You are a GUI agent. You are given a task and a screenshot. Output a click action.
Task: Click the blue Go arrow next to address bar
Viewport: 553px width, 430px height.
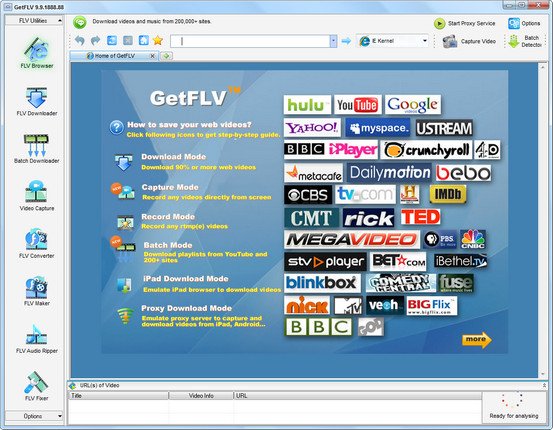(346, 41)
